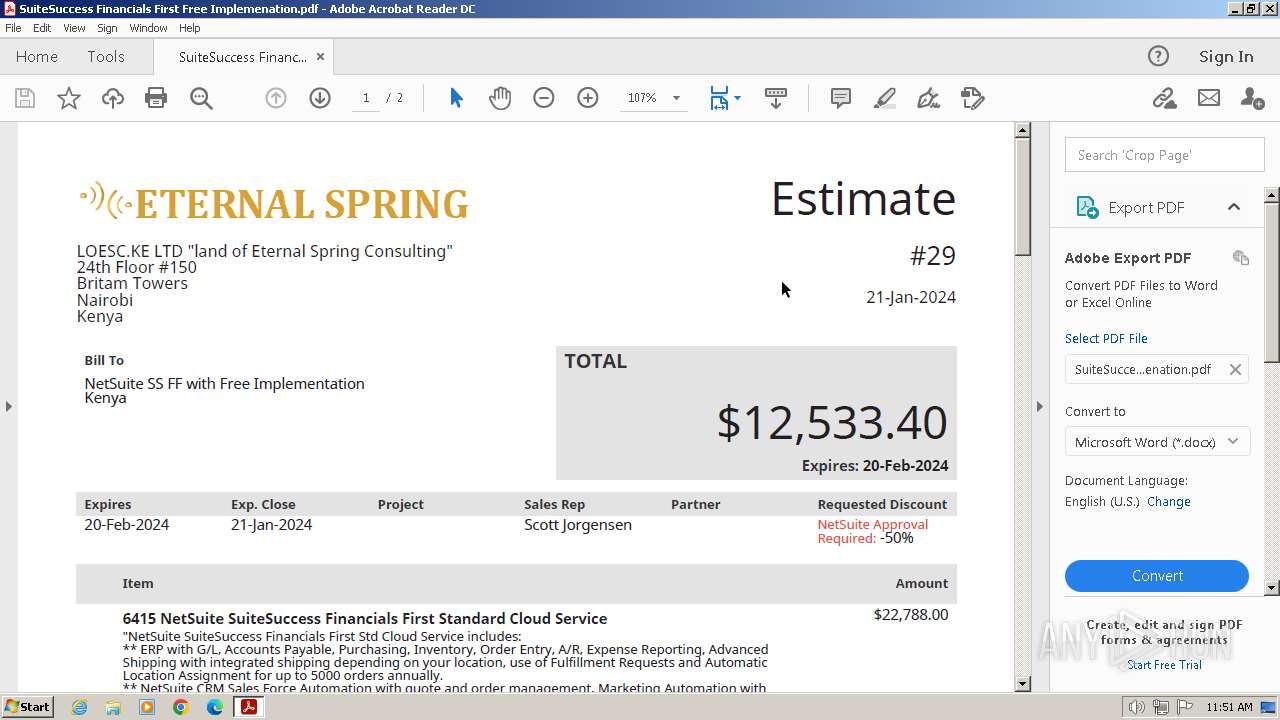Screen dimensions: 1280x720
Task: Click the Change language link
Action: [1168, 502]
